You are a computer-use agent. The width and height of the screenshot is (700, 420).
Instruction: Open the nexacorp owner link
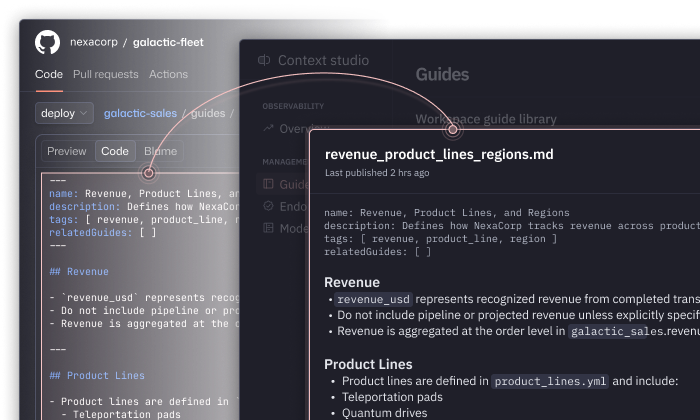(94, 42)
